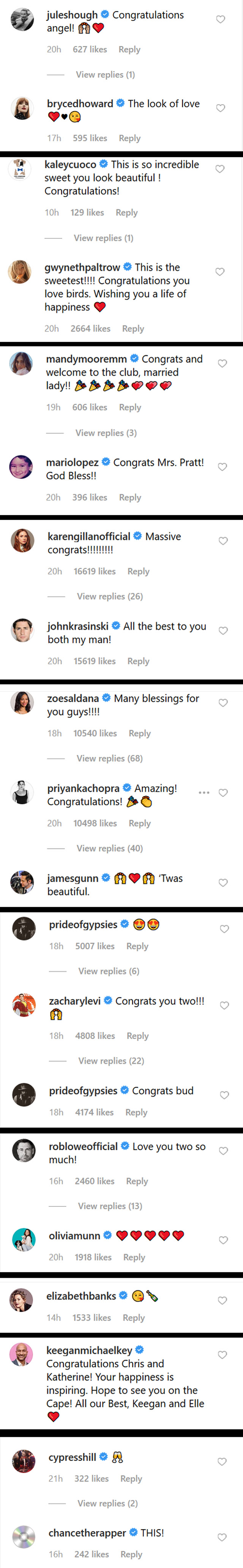243x1568 pixels.
Task: Click zoesaldana's profile photo
Action: point(22,703)
